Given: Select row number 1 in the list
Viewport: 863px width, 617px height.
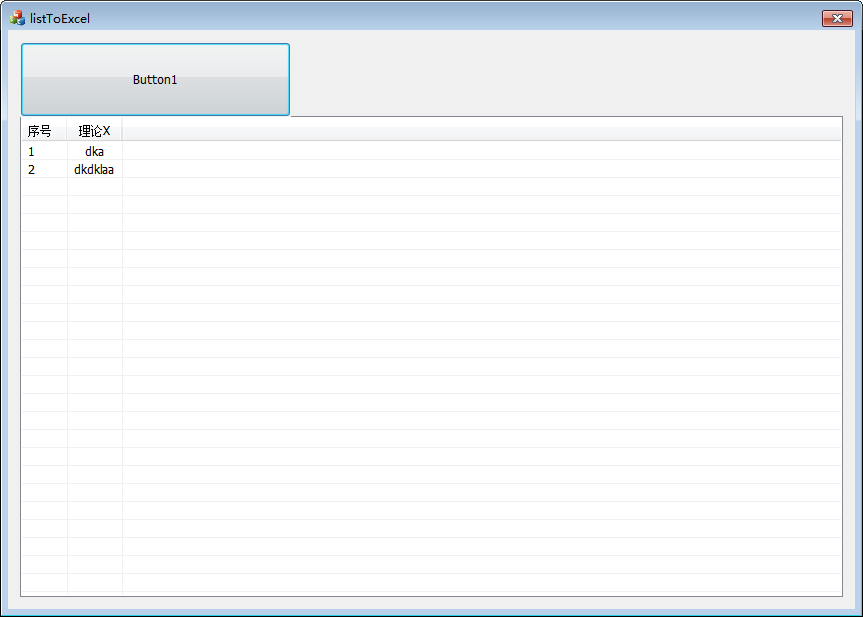Looking at the screenshot, I should [x=31, y=151].
